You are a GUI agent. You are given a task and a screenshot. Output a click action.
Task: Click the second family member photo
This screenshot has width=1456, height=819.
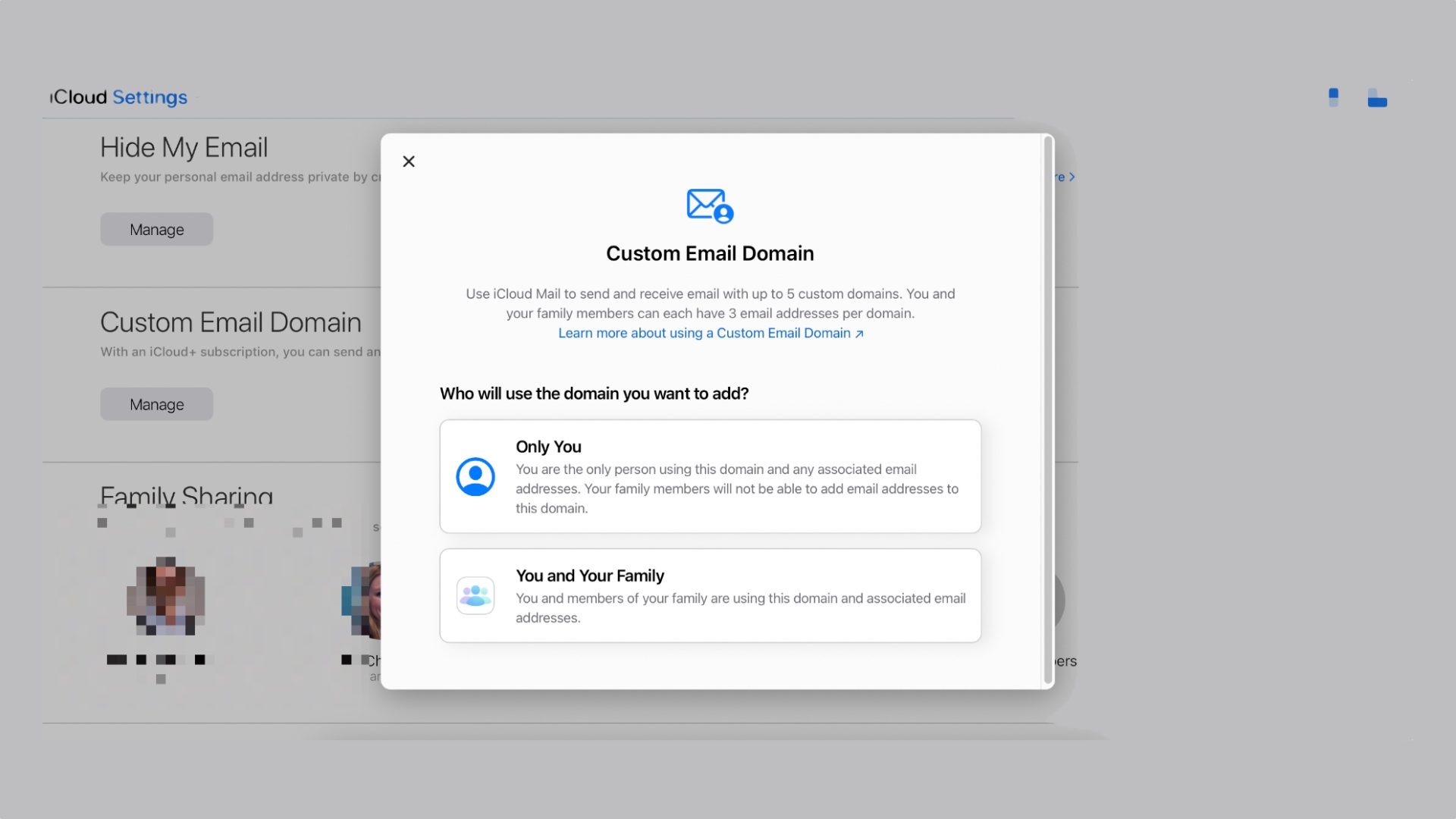click(x=362, y=601)
